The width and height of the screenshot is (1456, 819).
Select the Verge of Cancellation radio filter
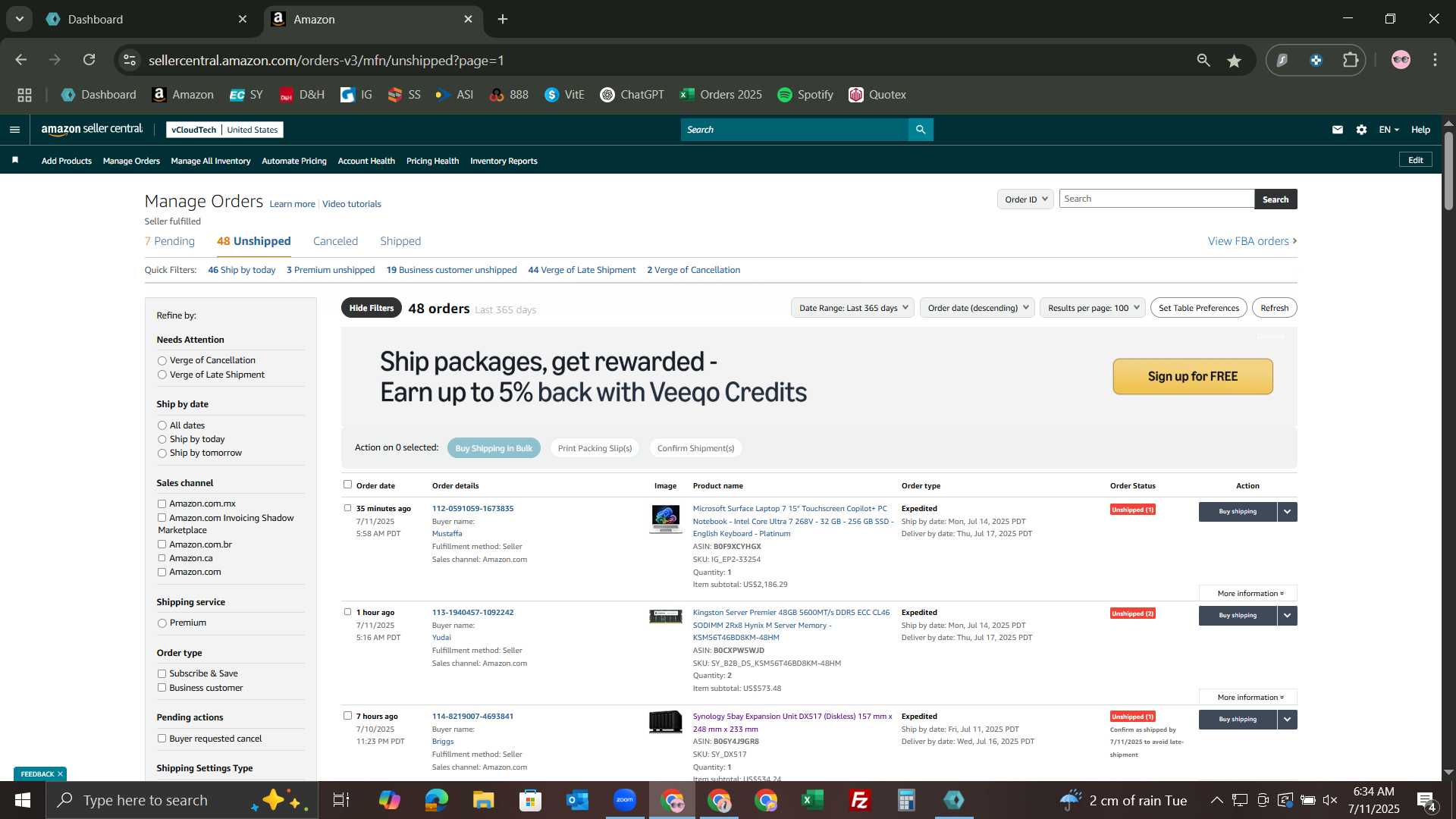(x=162, y=361)
